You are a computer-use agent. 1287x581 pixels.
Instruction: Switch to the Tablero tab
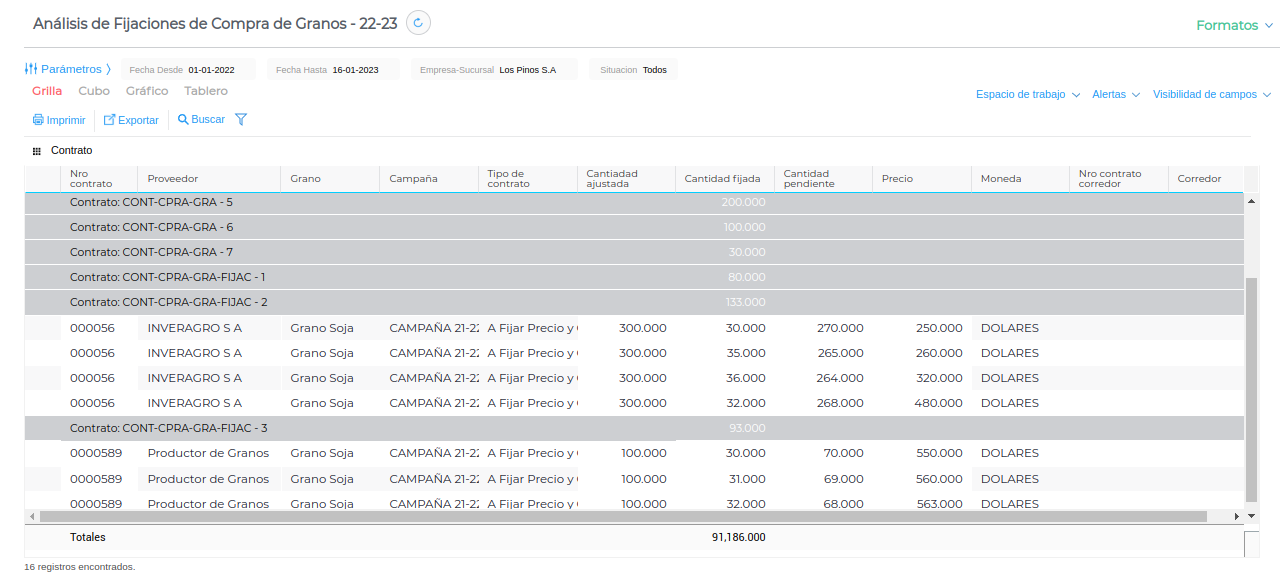[x=206, y=91]
